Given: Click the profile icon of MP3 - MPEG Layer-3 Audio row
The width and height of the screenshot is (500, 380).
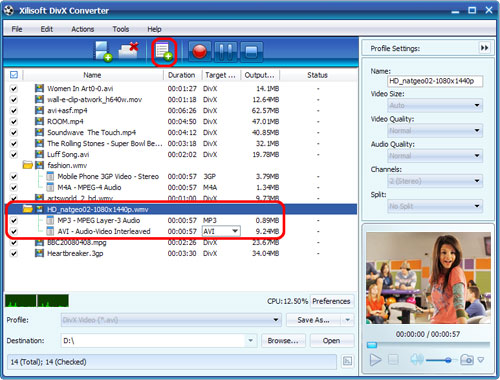Looking at the screenshot, I should coord(50,220).
